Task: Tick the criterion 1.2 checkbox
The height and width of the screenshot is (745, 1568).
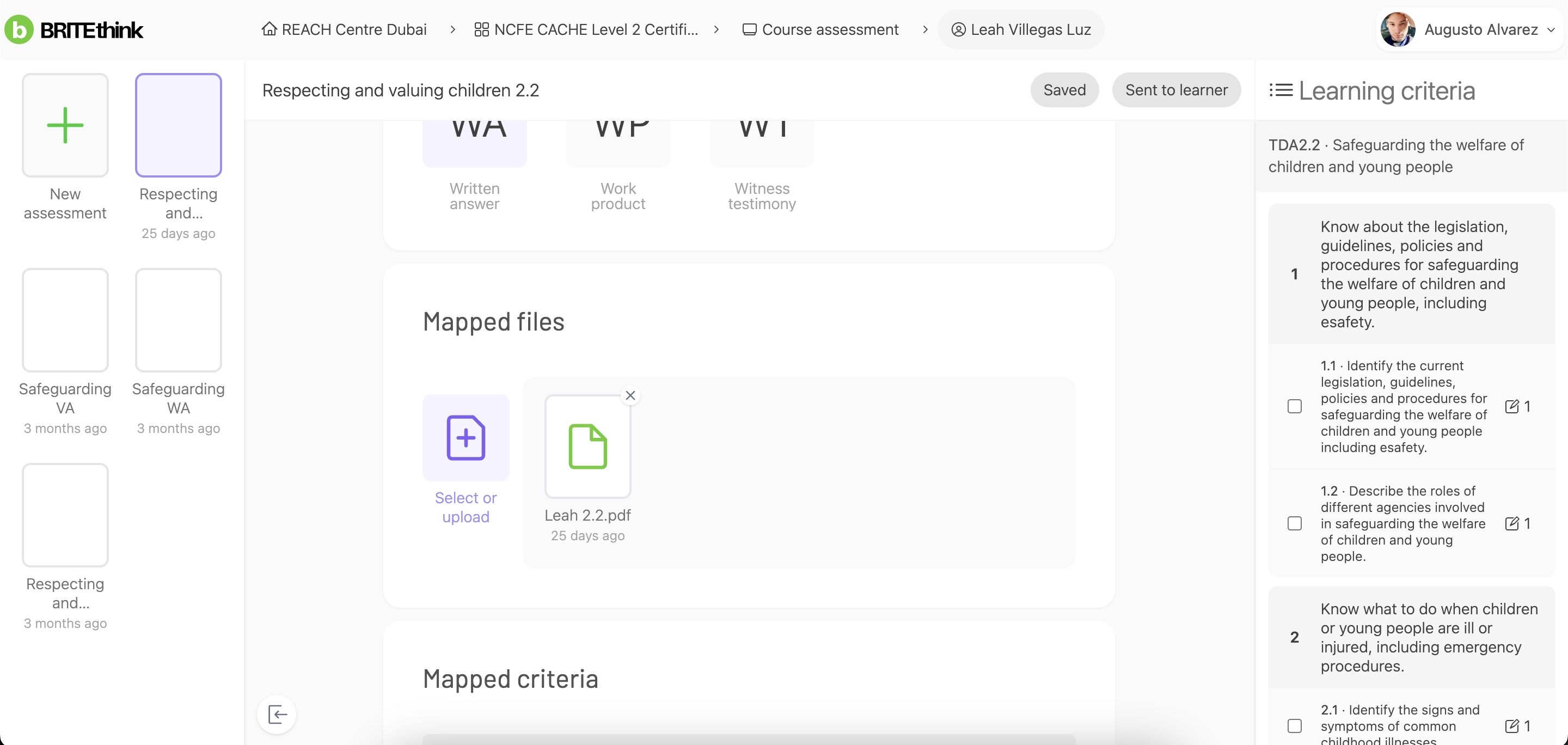Action: click(1295, 523)
